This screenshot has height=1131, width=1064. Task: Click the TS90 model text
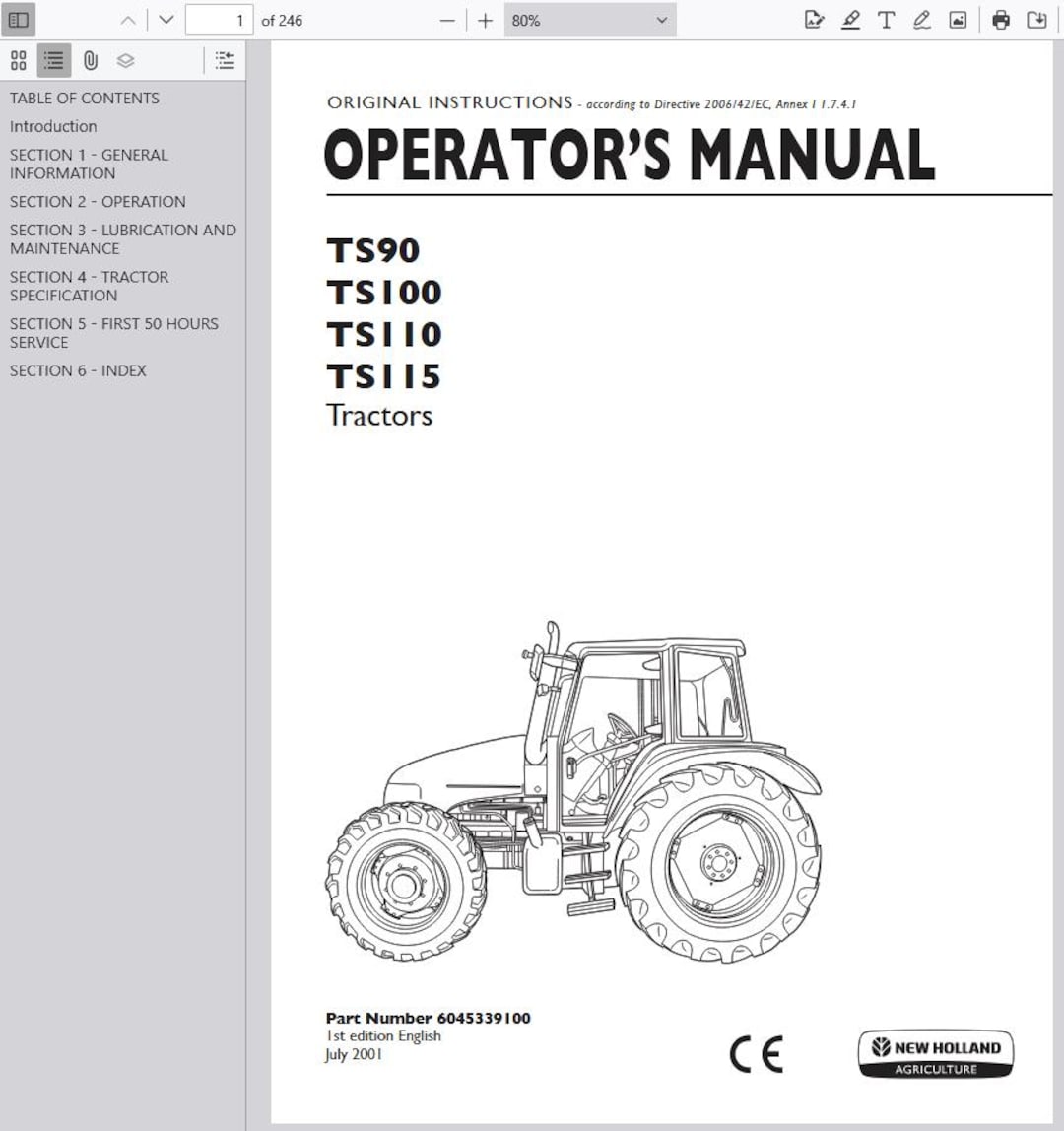coord(373,250)
